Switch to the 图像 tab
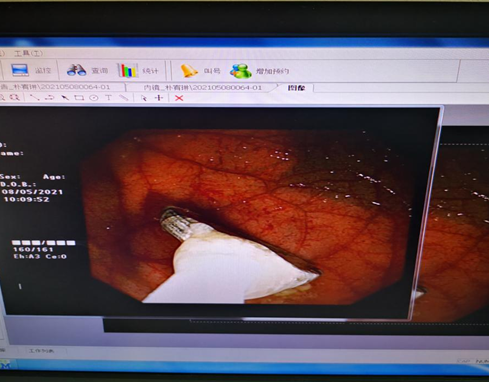This screenshot has height=382, width=489. (296, 88)
